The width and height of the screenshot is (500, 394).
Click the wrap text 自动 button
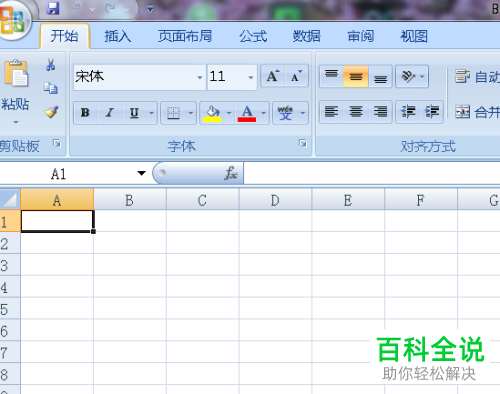[477, 77]
